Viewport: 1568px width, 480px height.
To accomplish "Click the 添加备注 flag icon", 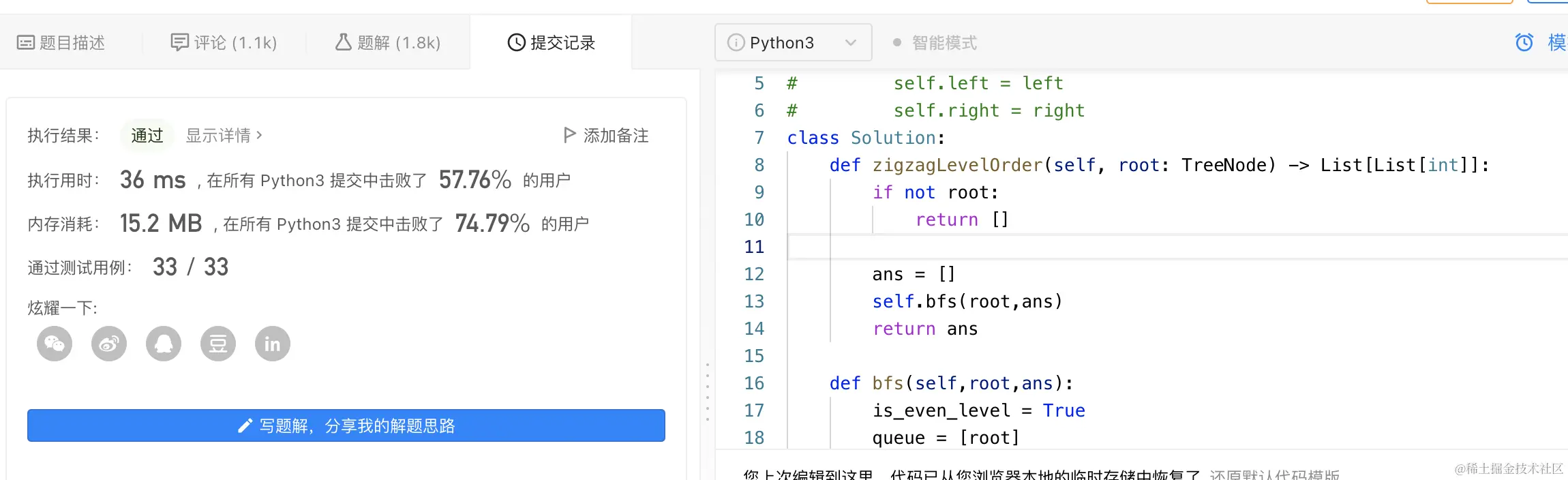I will pos(569,135).
